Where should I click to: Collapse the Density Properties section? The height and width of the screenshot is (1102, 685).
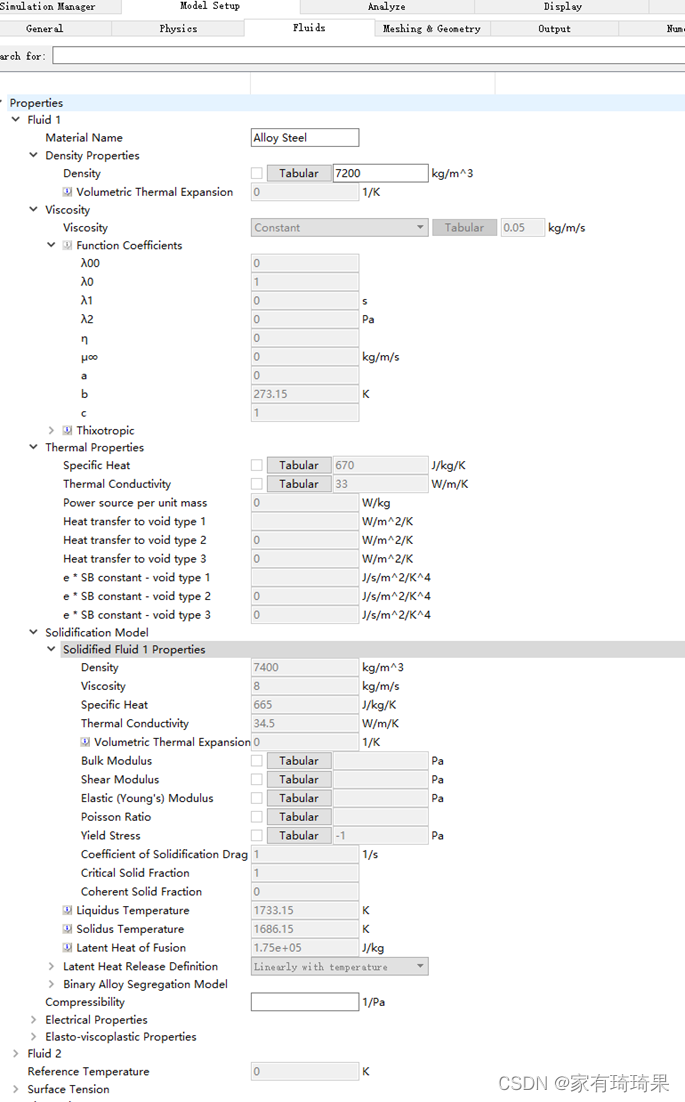(x=33, y=155)
